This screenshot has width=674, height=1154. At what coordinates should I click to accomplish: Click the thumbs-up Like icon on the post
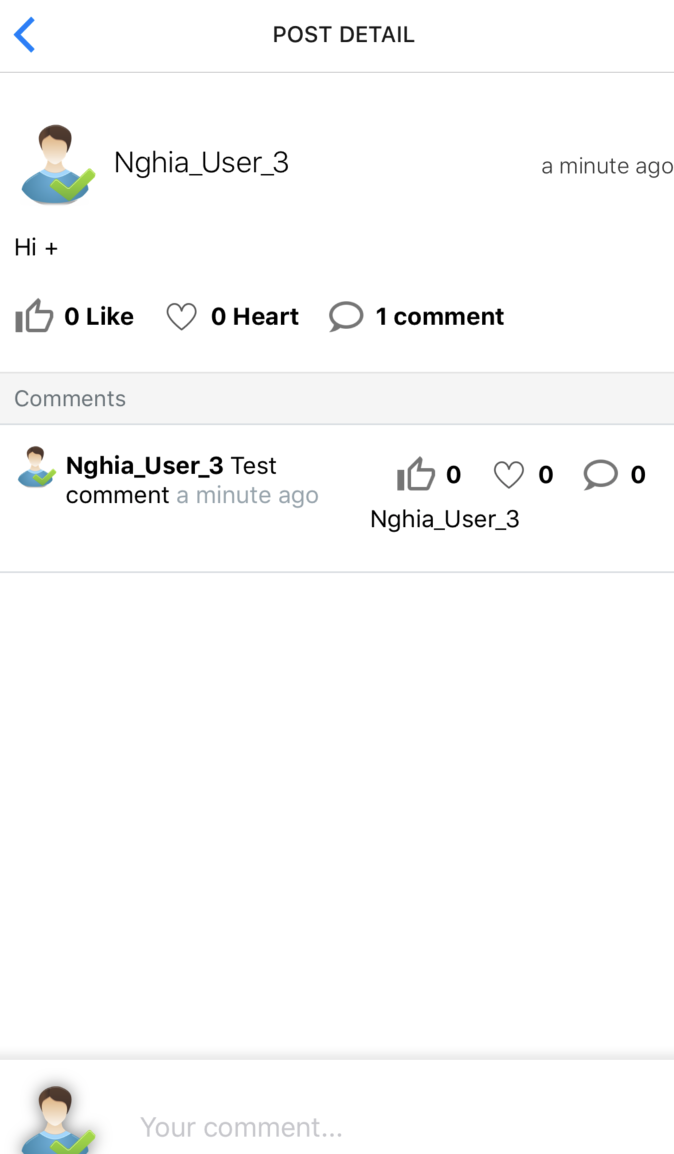point(33,315)
